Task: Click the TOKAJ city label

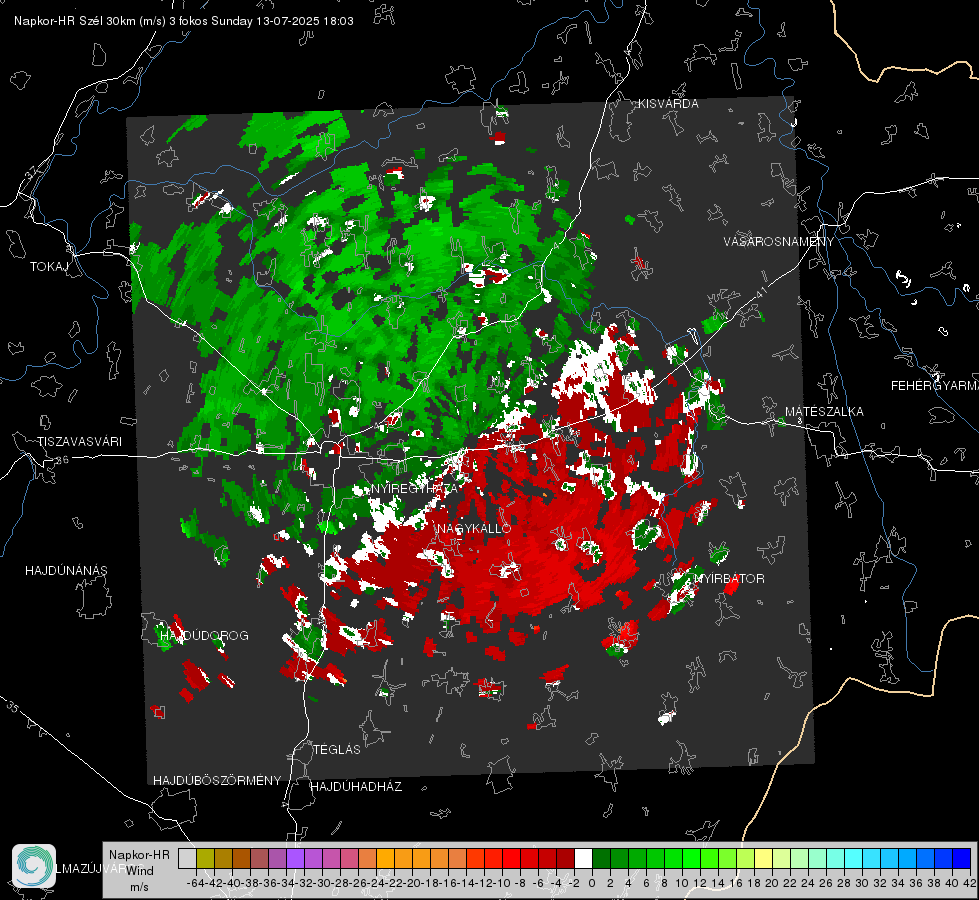Action: click(x=49, y=267)
